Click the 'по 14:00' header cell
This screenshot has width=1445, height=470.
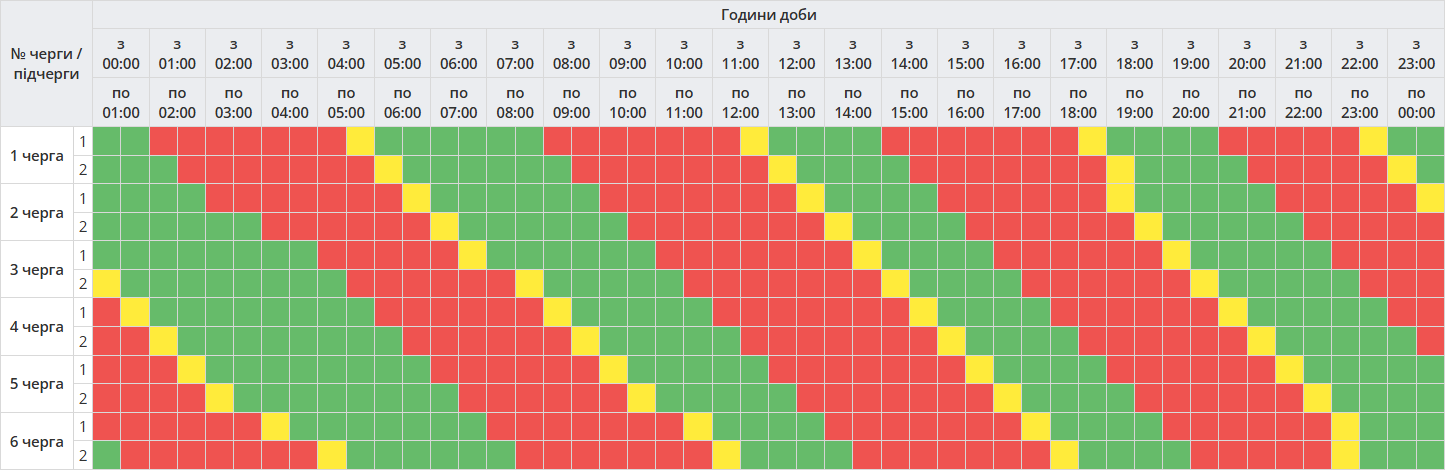[x=853, y=102]
